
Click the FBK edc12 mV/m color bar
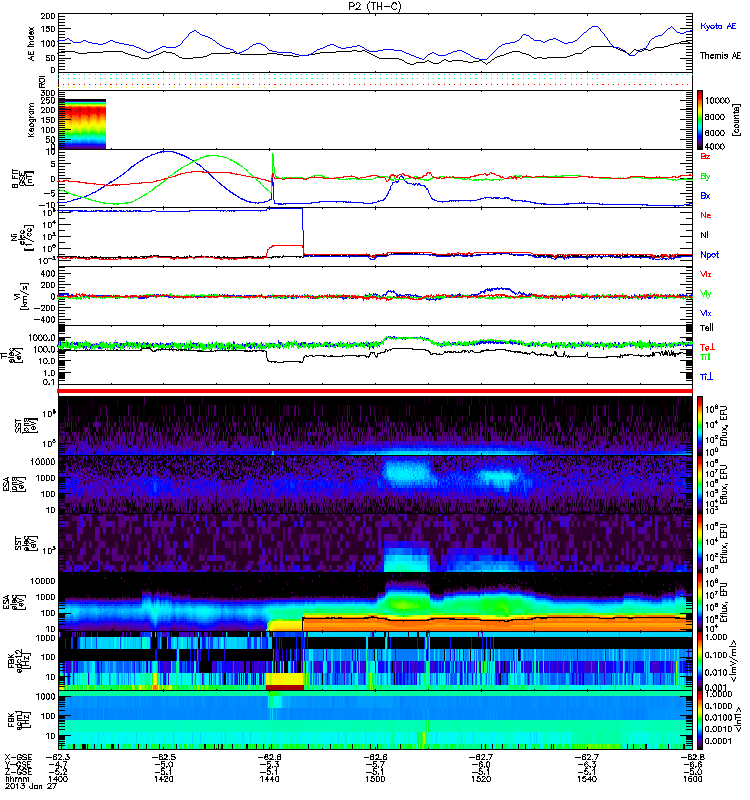pyautogui.click(x=700, y=662)
